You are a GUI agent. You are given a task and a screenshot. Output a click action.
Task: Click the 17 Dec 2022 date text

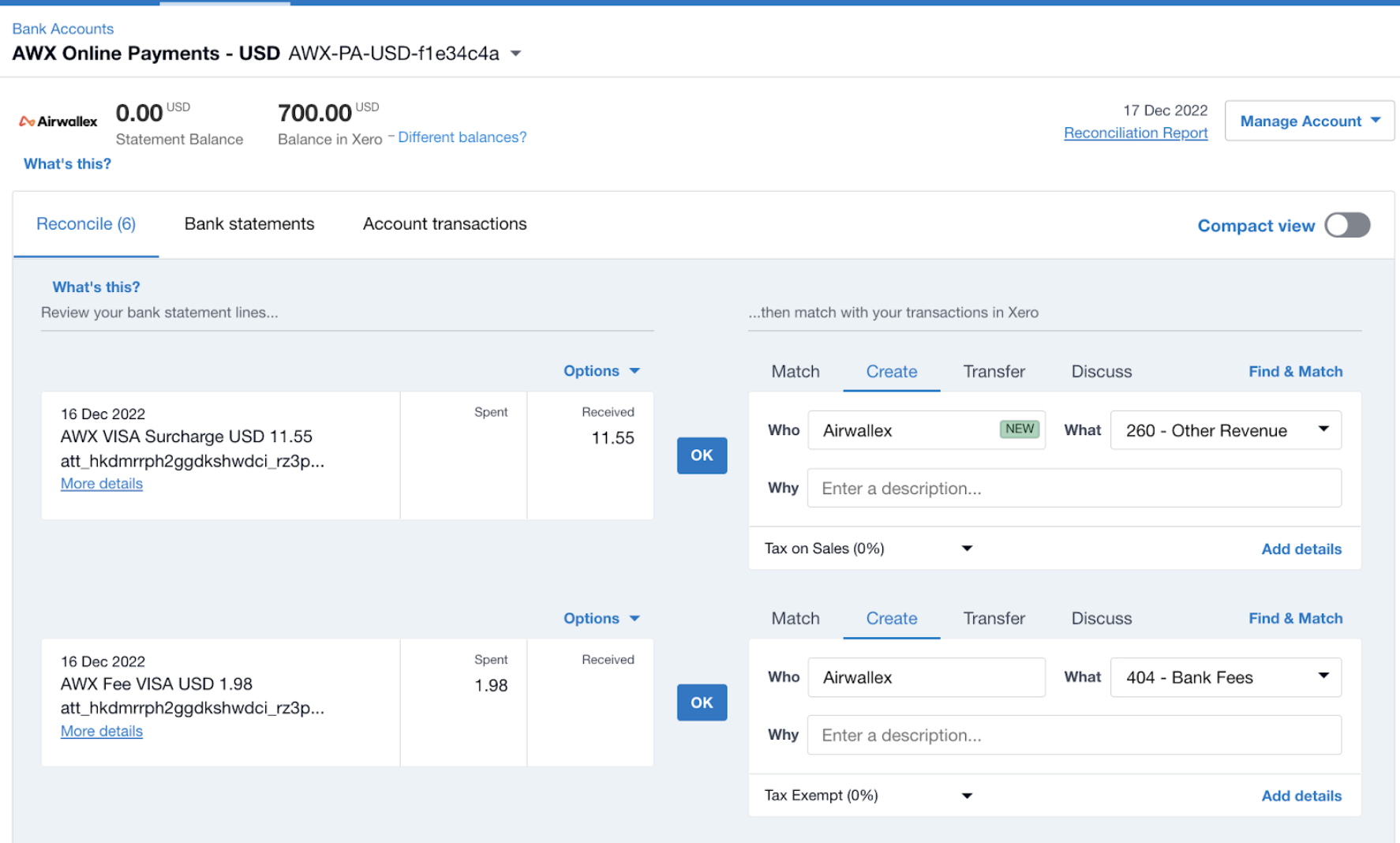tap(1165, 111)
